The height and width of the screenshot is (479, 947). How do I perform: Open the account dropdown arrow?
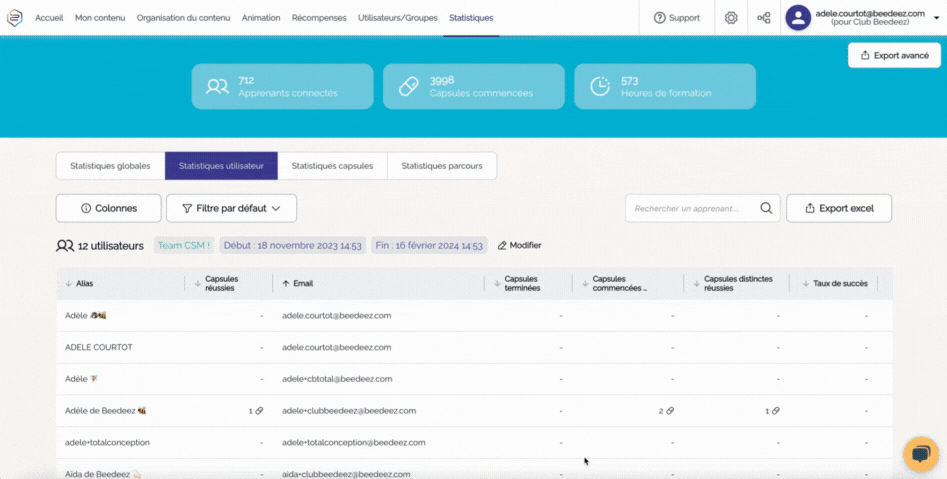936,18
